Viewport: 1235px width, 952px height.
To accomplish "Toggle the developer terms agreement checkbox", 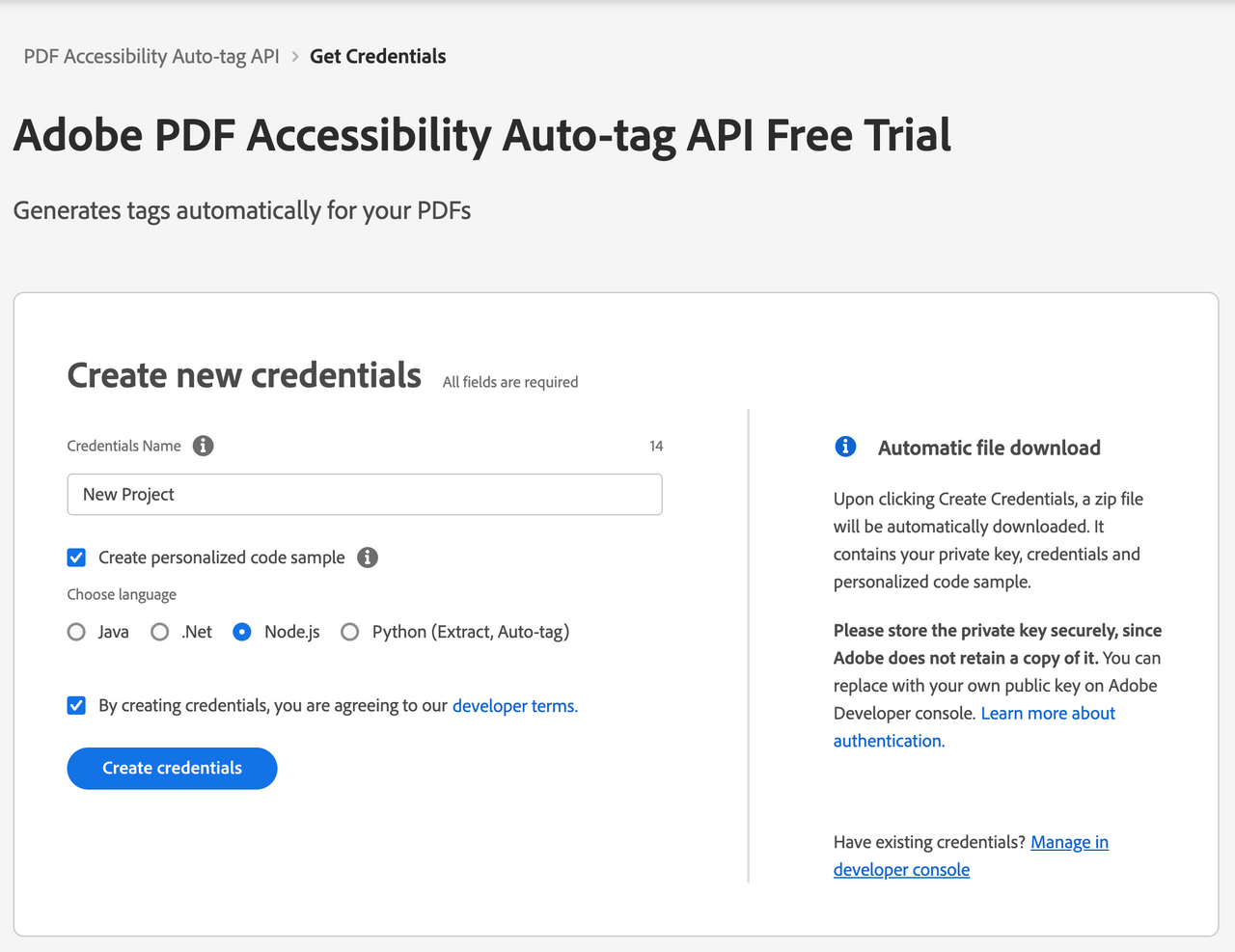I will point(76,706).
